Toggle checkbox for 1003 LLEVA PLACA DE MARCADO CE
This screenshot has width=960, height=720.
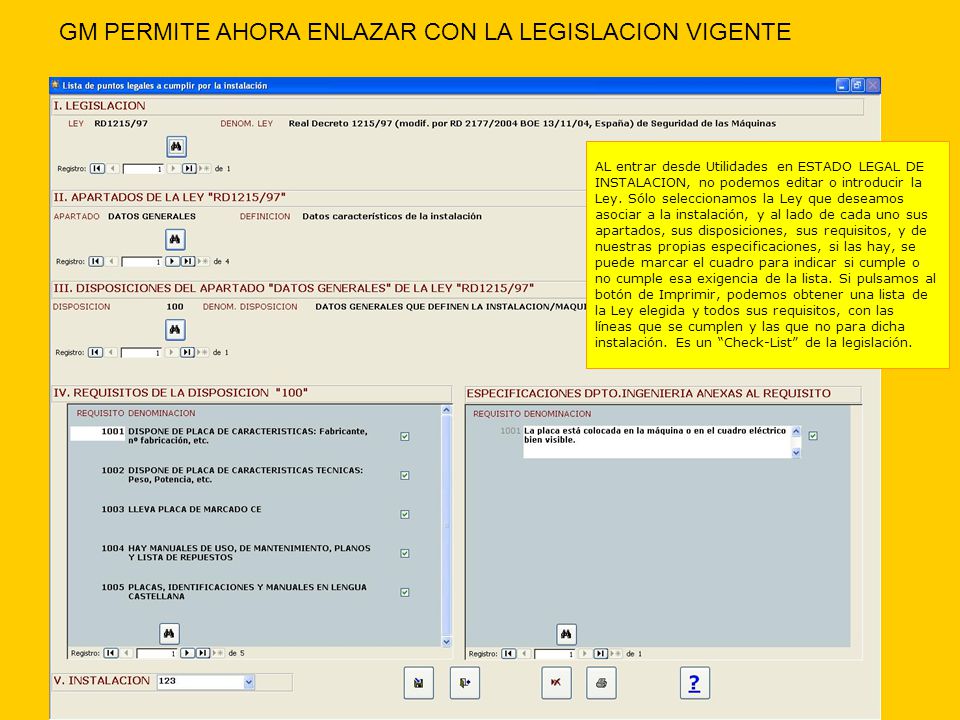405,514
